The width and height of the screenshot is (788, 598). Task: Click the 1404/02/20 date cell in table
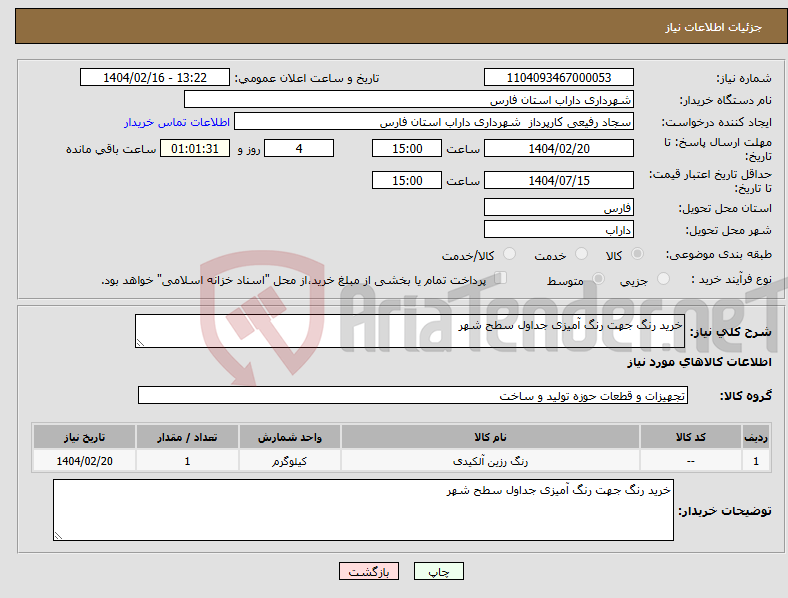pos(84,461)
